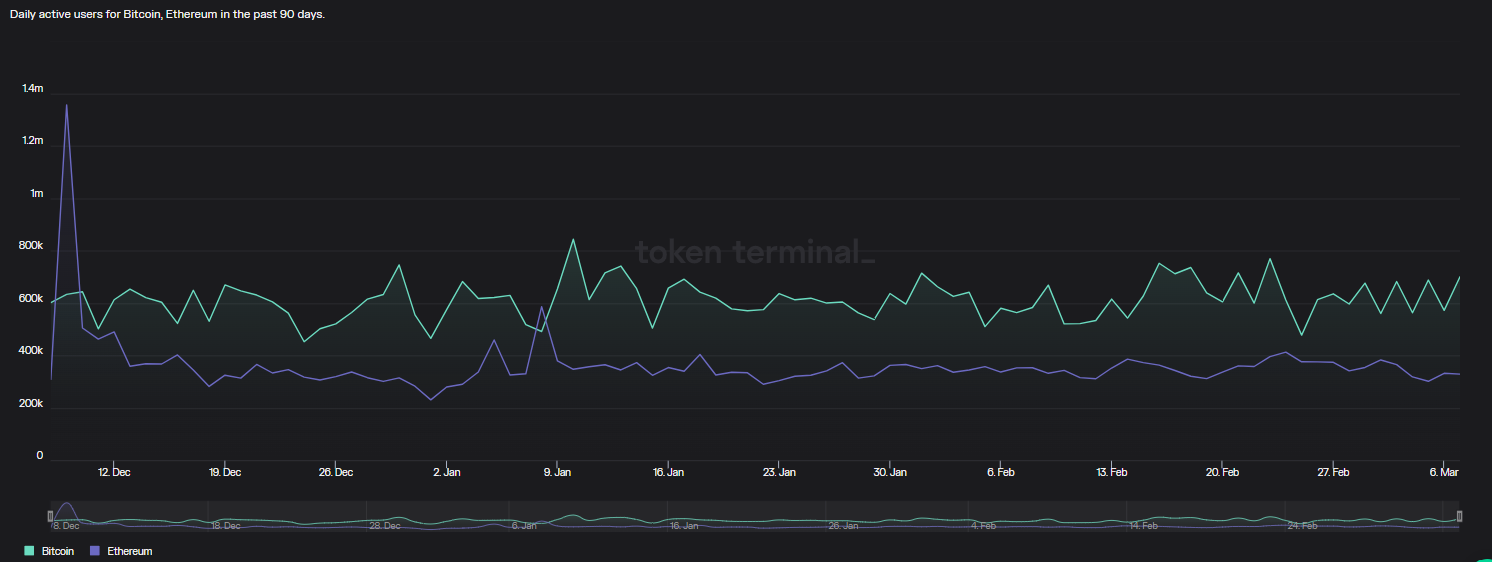Click the Ethereum legend color square
This screenshot has height=562, width=1492.
[95, 551]
